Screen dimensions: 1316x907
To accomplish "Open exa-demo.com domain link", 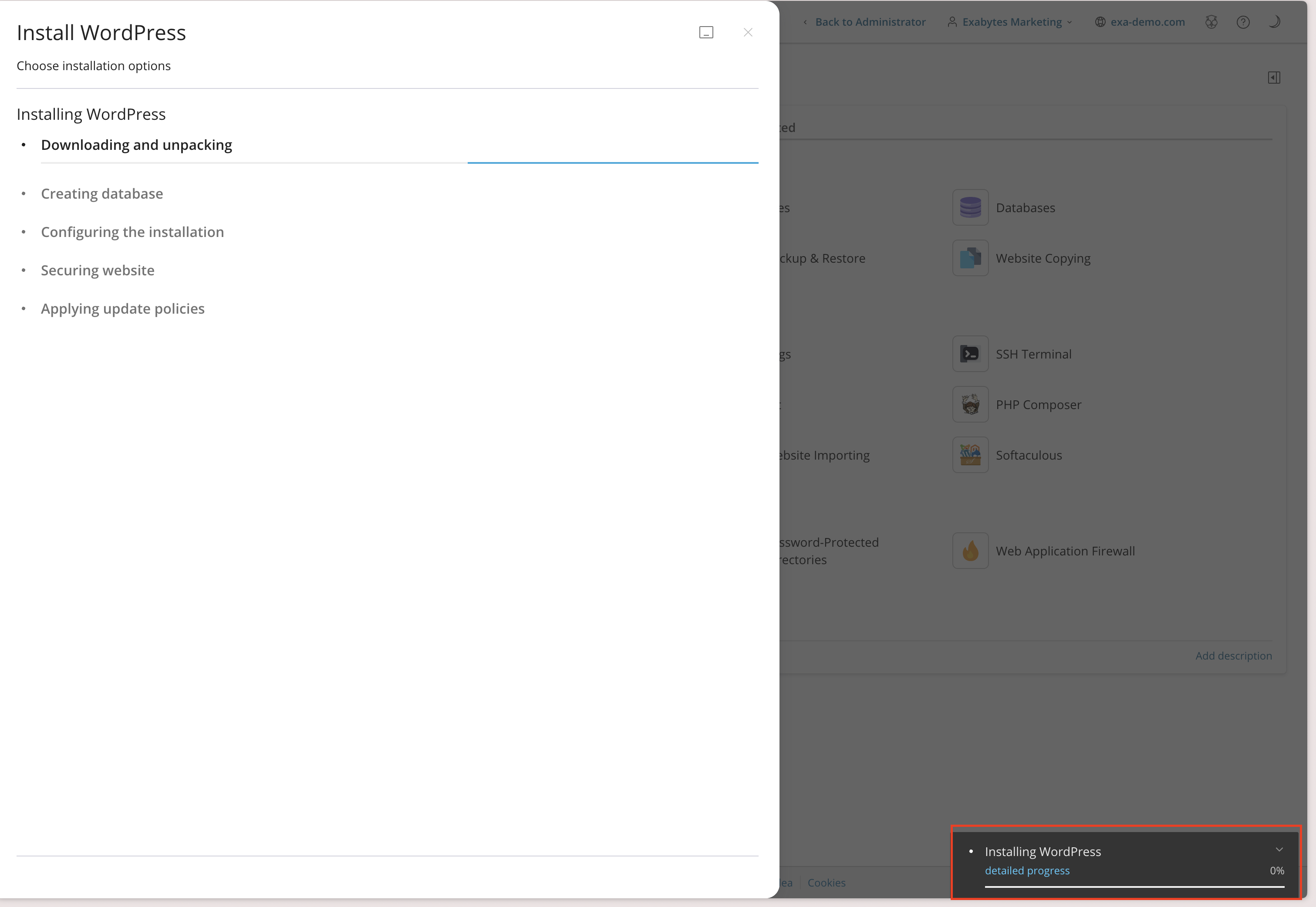I will click(1147, 22).
